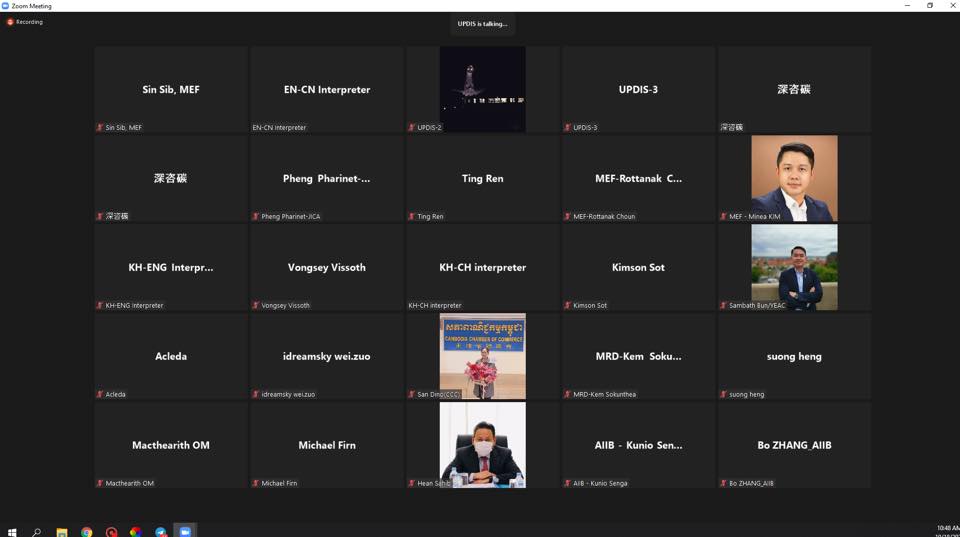960x537 pixels.
Task: Select the KH-CH interpreter participant tile
Action: point(482,267)
